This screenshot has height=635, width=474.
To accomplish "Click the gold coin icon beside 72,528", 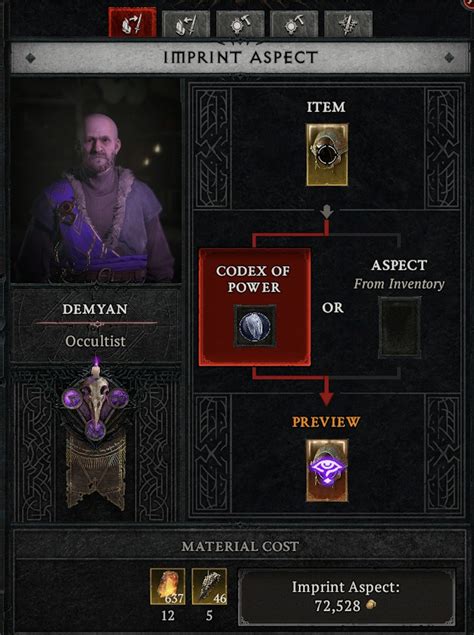I will pos(370,605).
